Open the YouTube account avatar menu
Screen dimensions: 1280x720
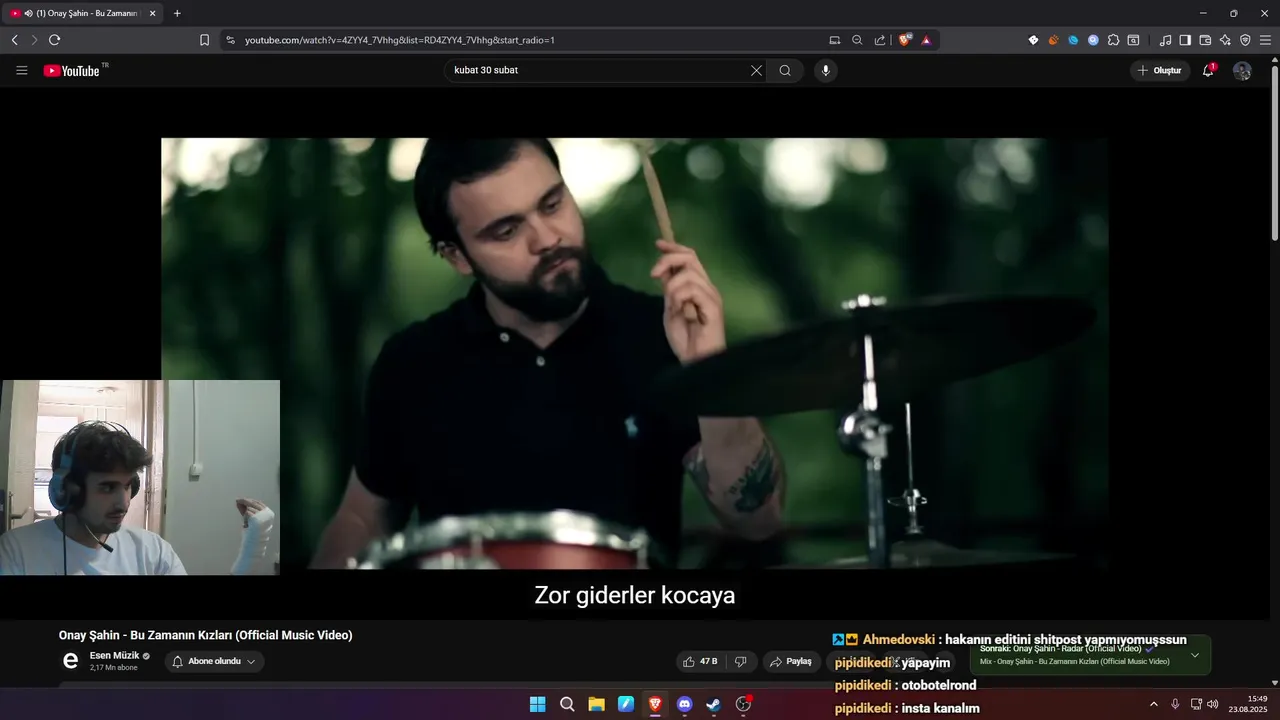(x=1242, y=71)
